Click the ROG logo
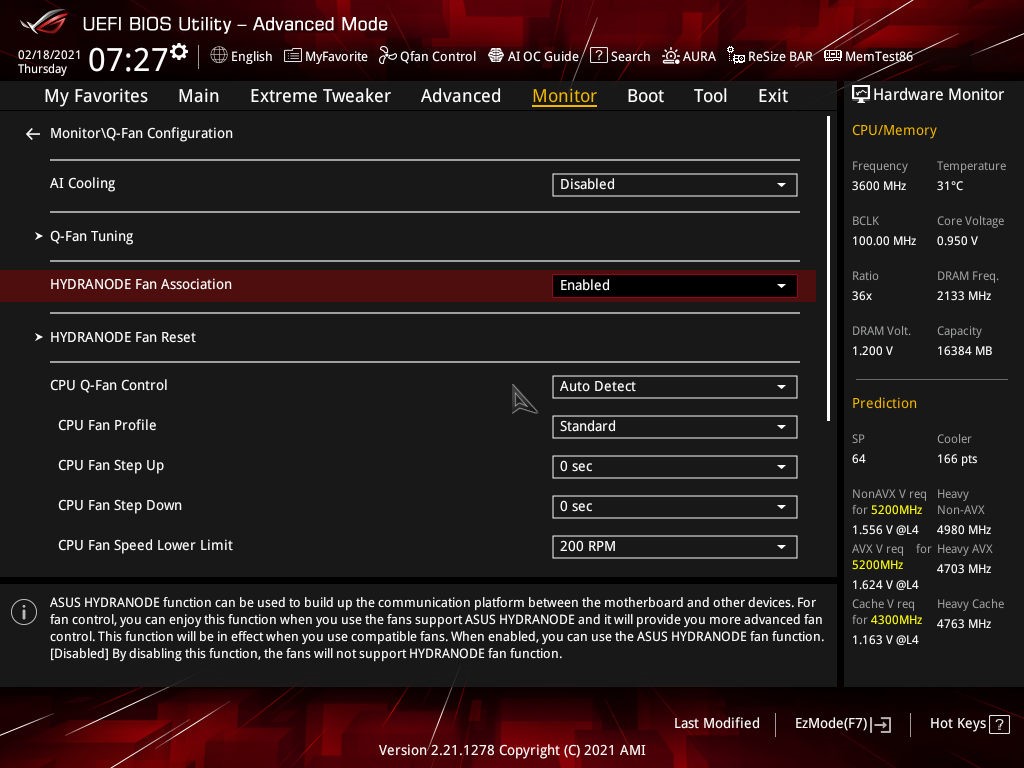1024x768 pixels. pyautogui.click(x=44, y=22)
